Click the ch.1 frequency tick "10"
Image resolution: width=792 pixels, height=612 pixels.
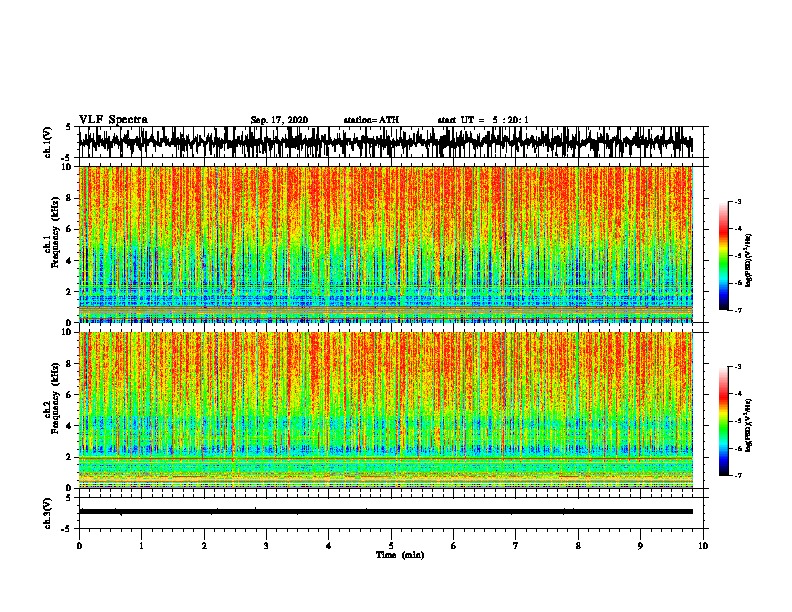[x=68, y=167]
